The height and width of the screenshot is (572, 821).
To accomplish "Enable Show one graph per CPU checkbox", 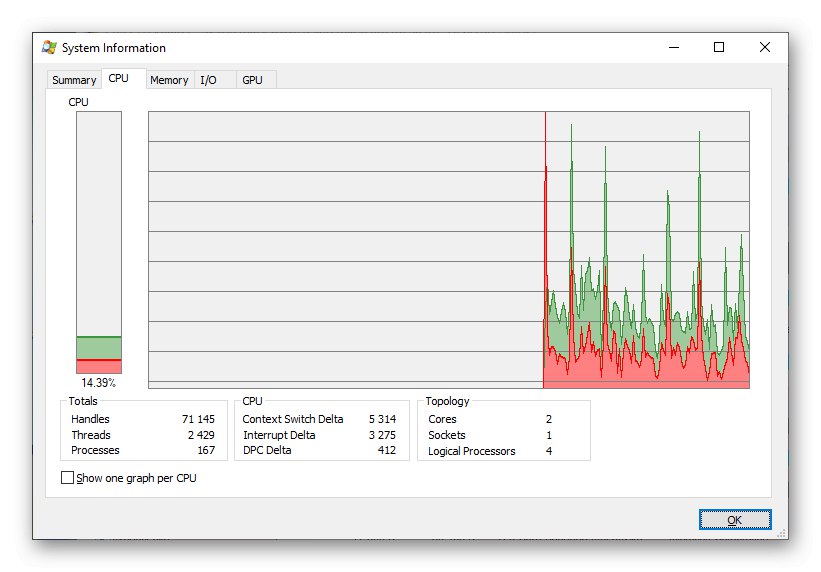I will coord(68,478).
